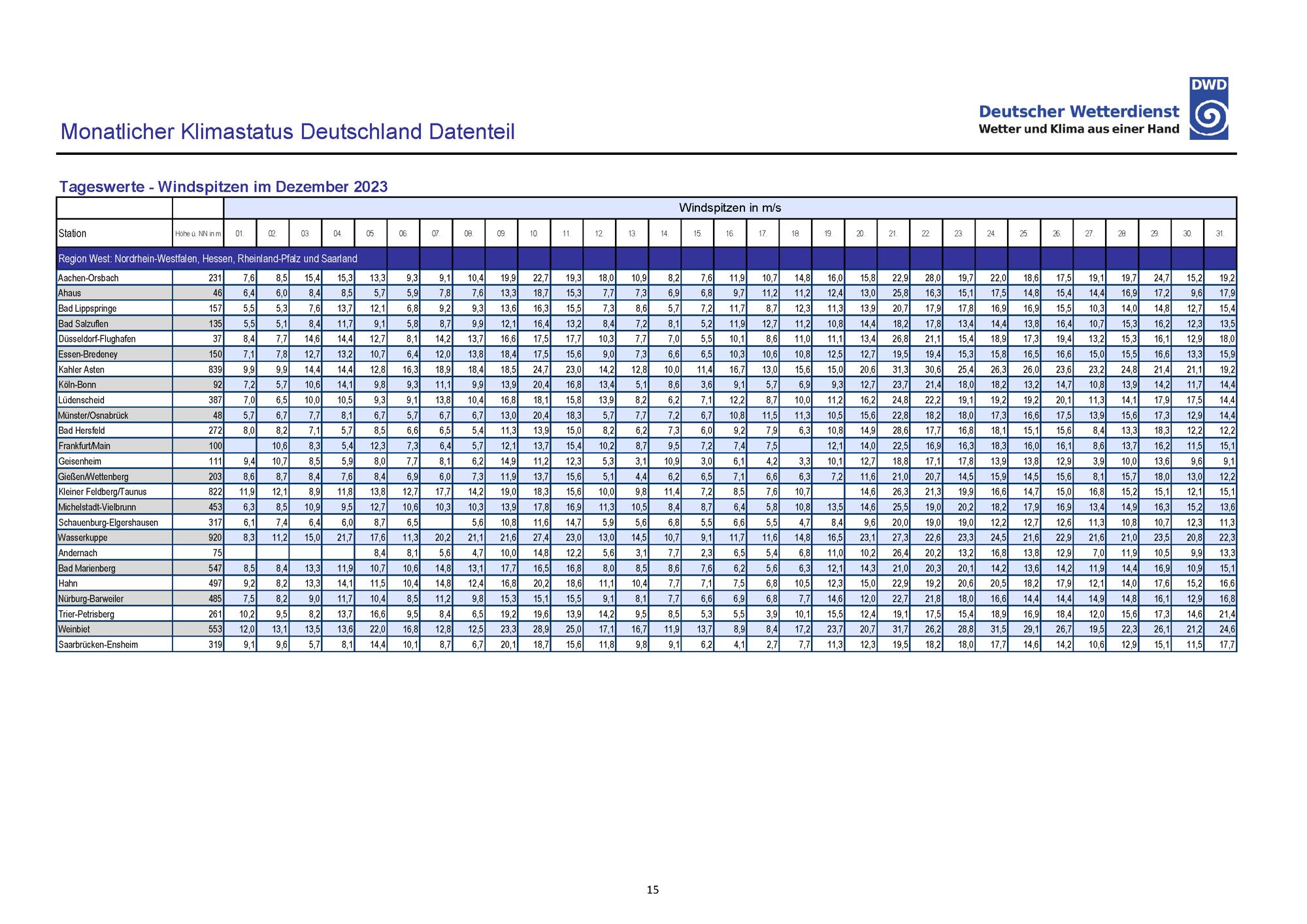Click the Deutscher Wetterdienst logo text
The image size is (1307, 924).
coord(1079,112)
